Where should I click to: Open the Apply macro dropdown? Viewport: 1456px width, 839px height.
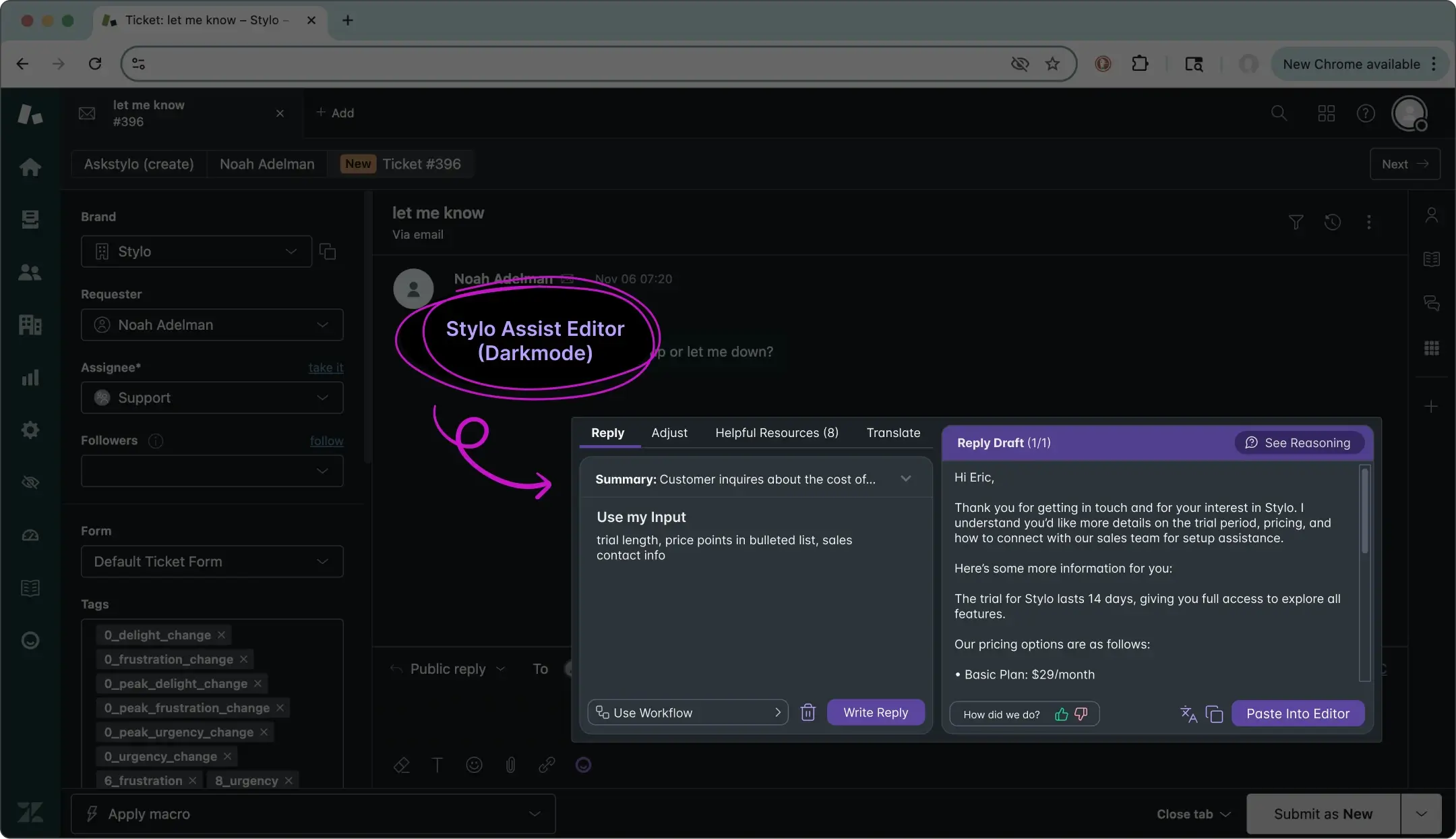pos(313,814)
